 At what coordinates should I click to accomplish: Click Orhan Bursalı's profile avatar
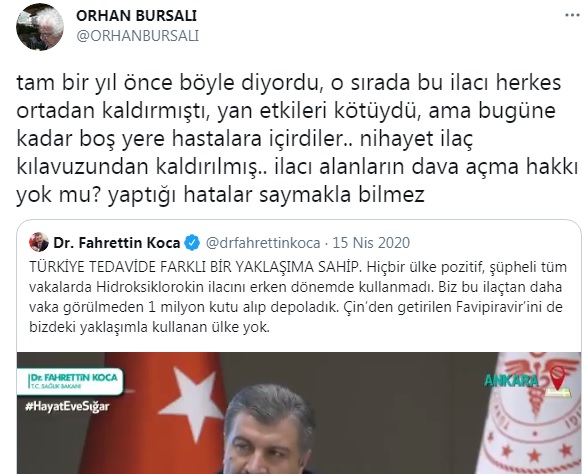[x=40, y=27]
